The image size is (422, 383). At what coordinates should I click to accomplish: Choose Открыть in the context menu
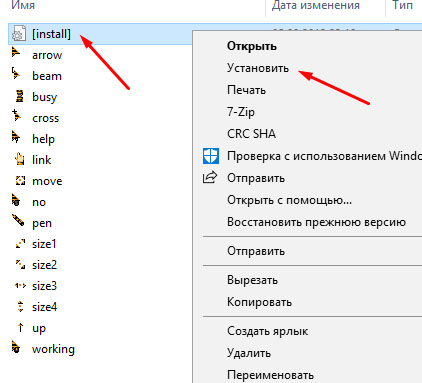click(x=252, y=46)
